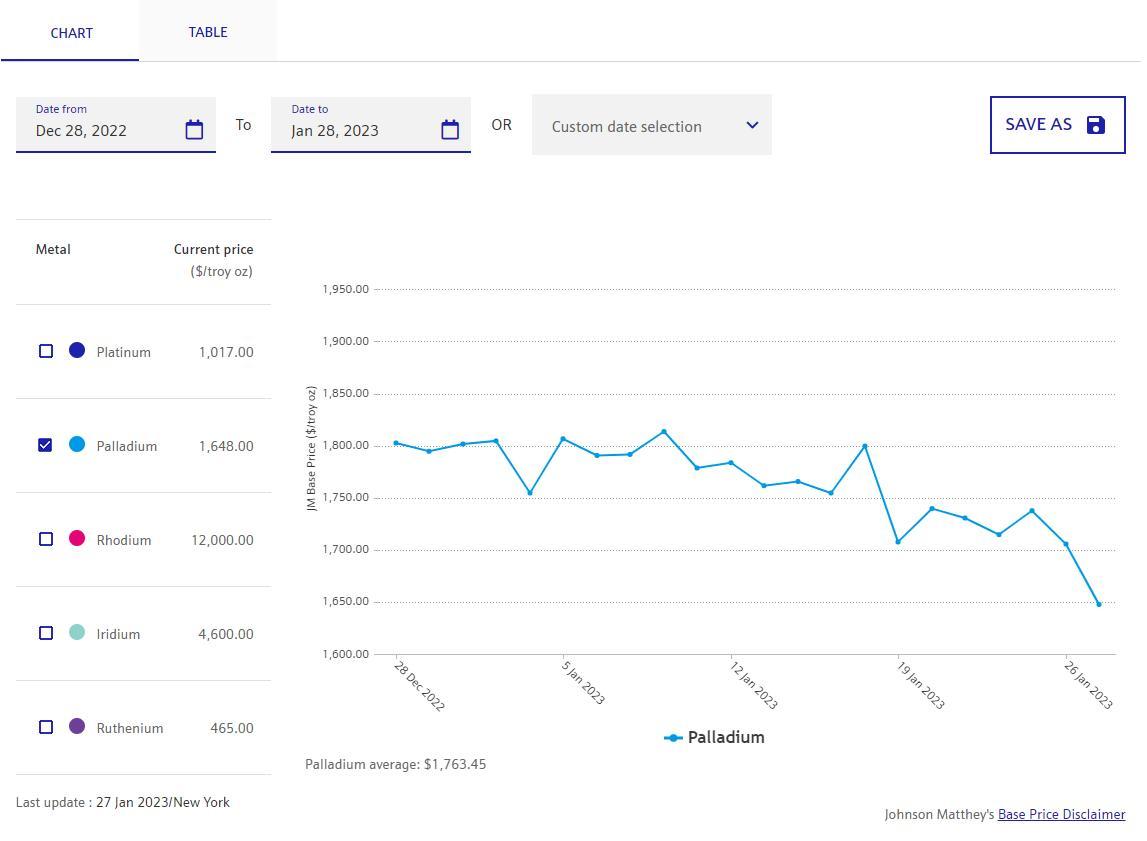1147x841 pixels.
Task: Click the floppy disk save icon
Action: click(1096, 125)
